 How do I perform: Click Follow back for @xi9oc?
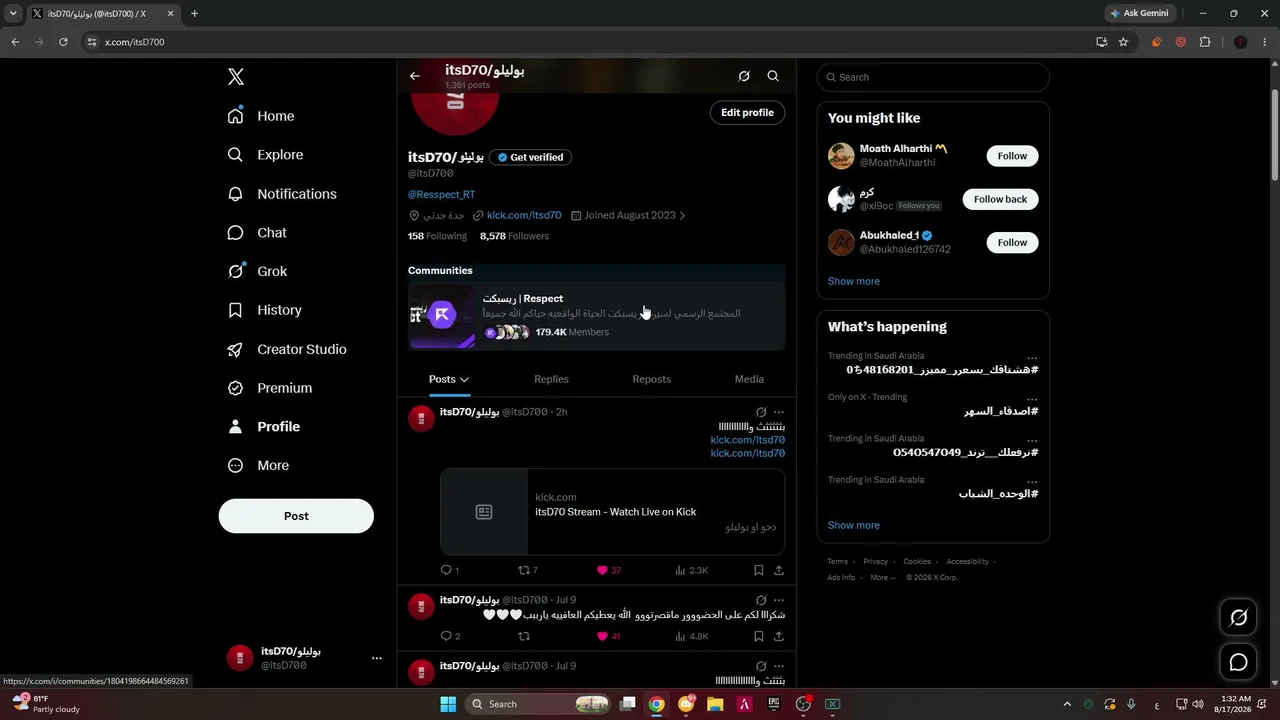click(1000, 199)
